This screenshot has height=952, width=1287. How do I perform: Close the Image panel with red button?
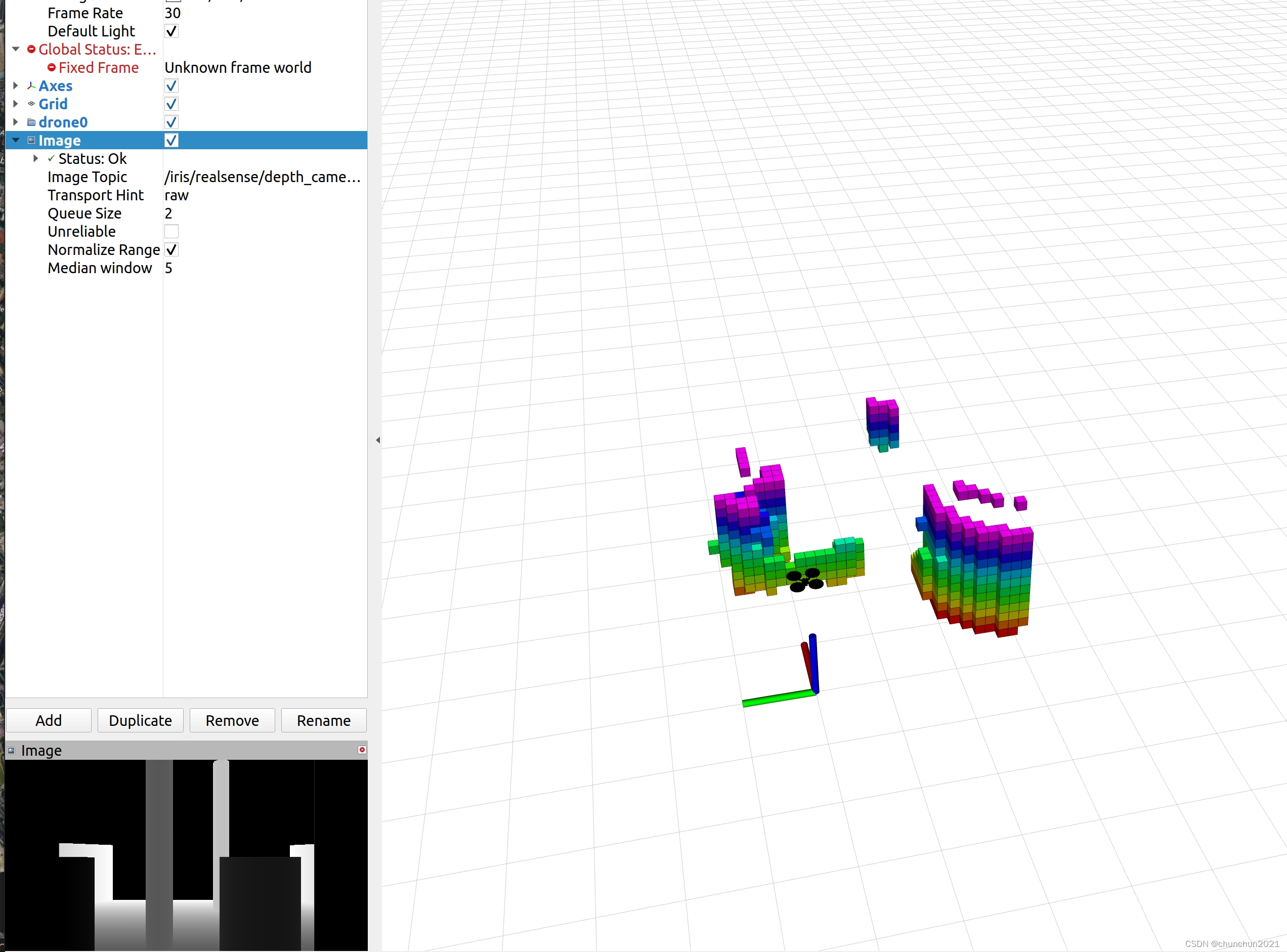coord(362,750)
